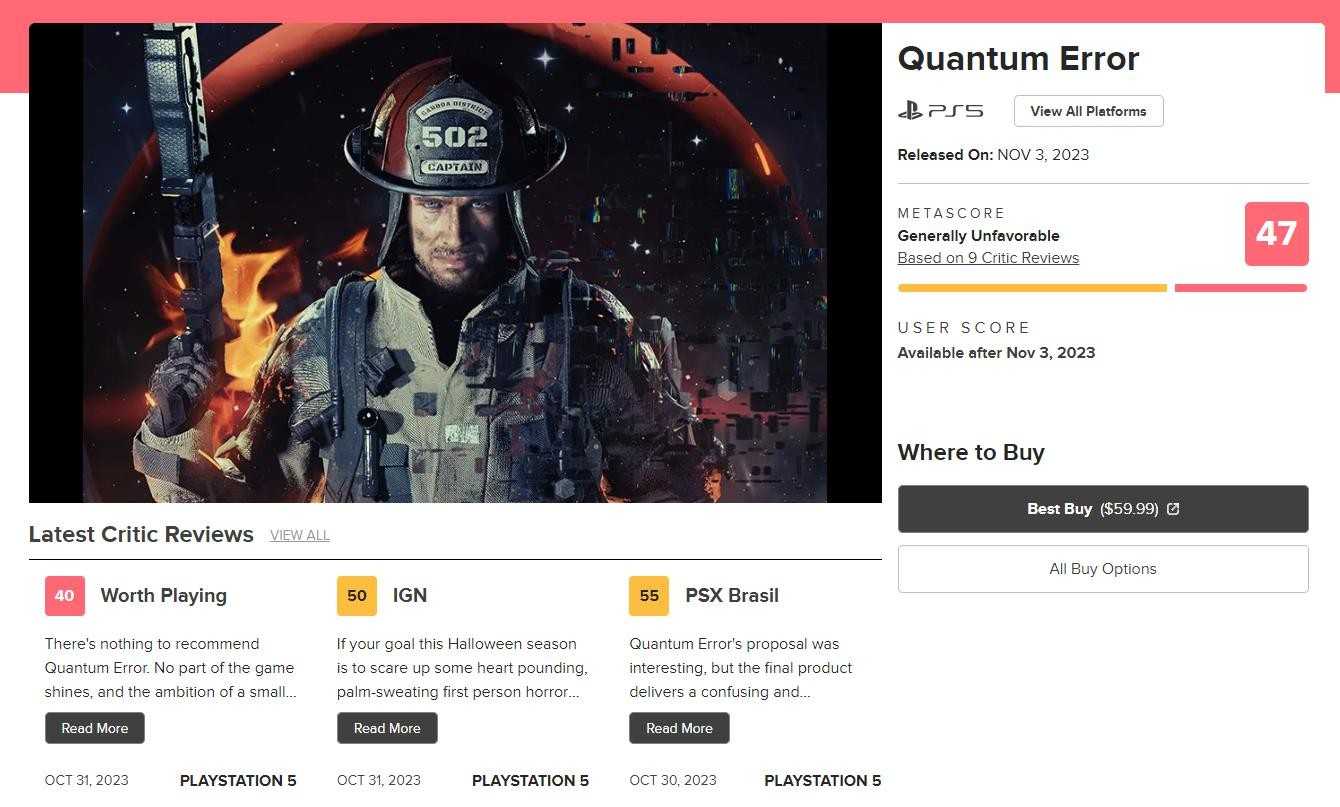The height and width of the screenshot is (807, 1340).
Task: Open Based on 9 Critic Reviews link
Action: tap(988, 258)
